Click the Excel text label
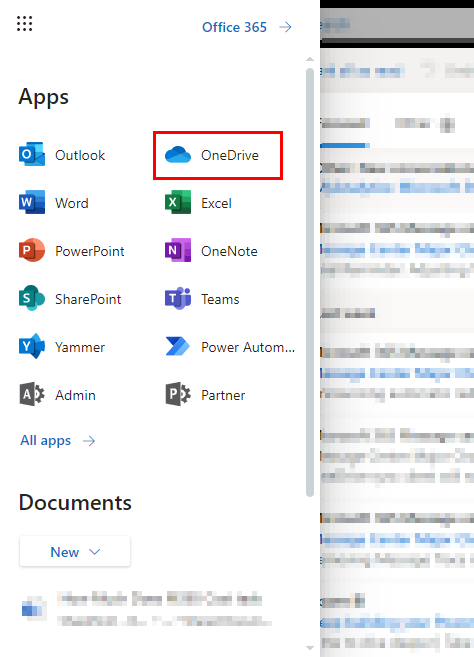474x657 pixels. tap(216, 203)
